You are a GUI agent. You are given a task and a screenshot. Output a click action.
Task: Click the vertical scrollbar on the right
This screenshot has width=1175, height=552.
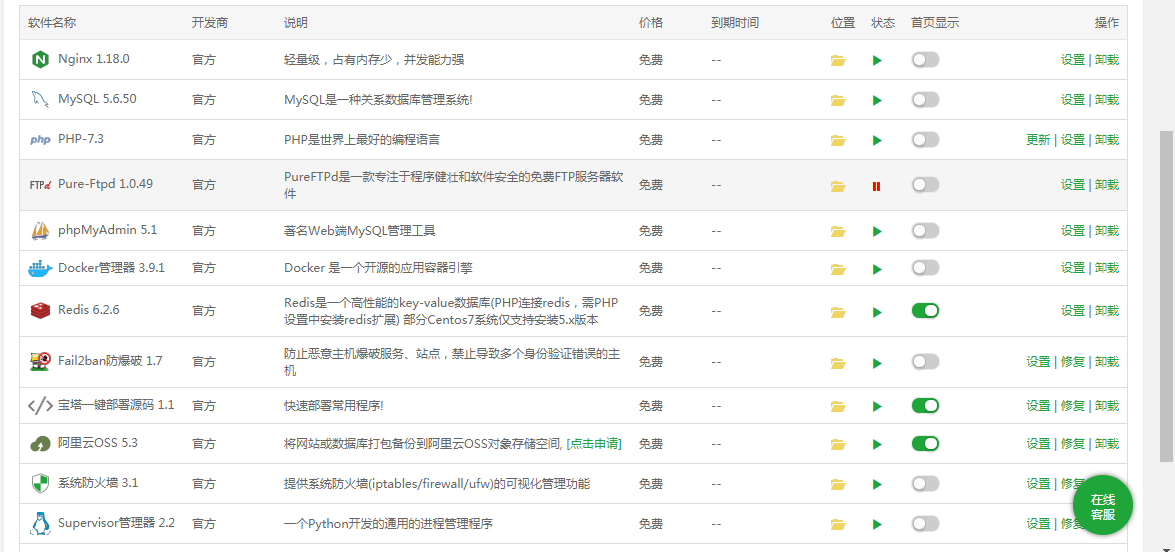(1166, 300)
